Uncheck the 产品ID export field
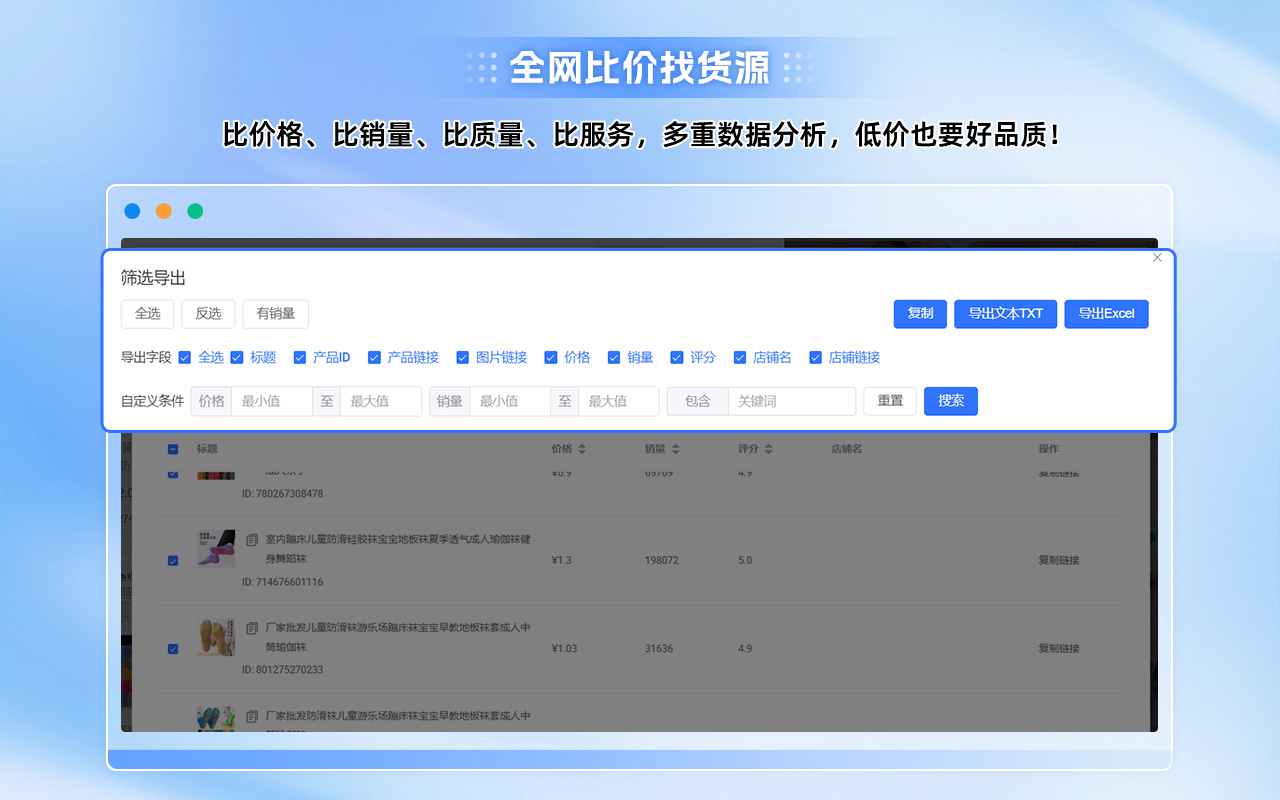This screenshot has height=800, width=1280. [x=299, y=357]
